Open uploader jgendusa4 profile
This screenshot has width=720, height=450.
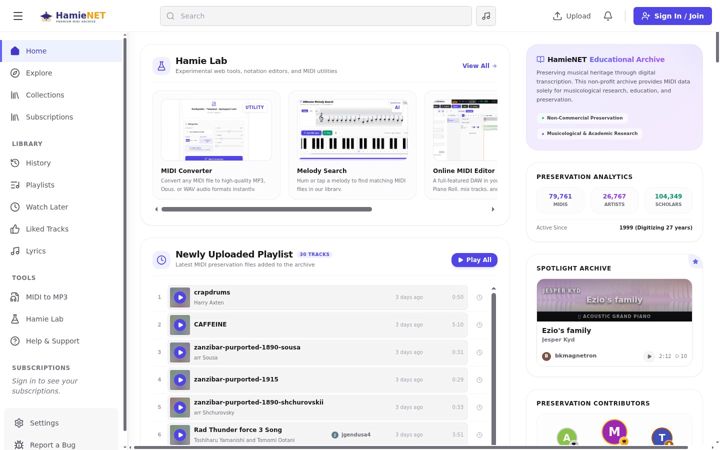click(351, 435)
